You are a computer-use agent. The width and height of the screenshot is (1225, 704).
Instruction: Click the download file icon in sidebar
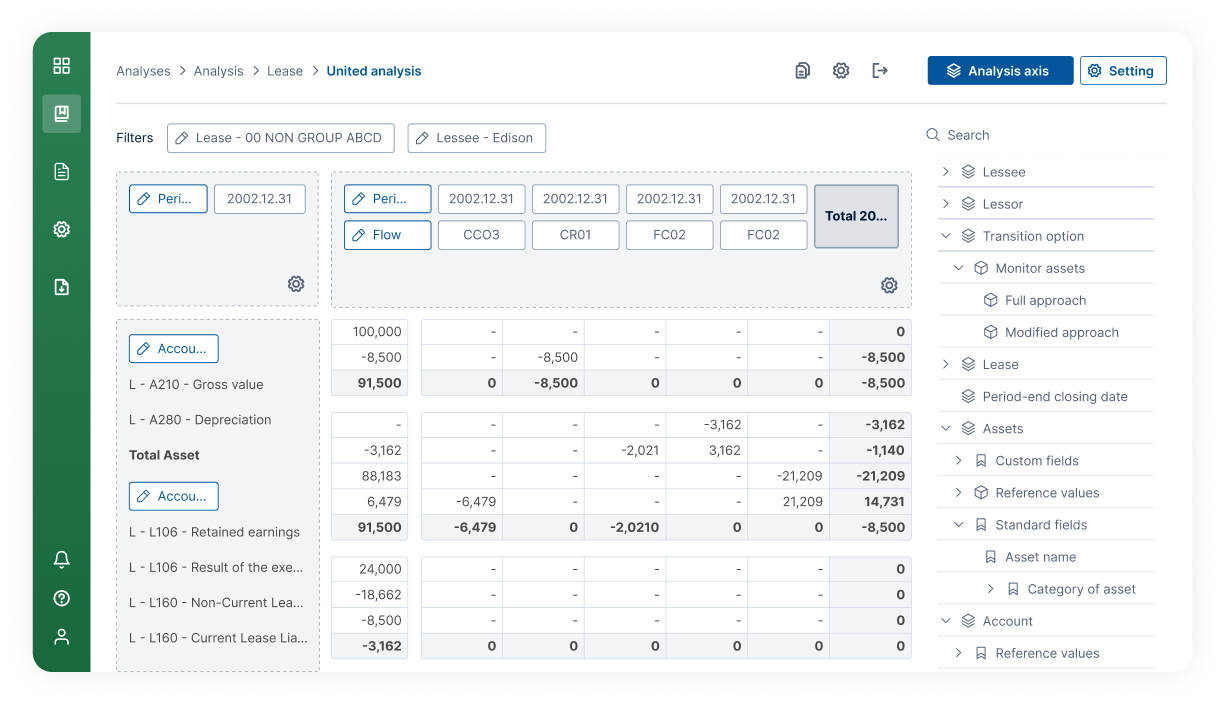click(62, 288)
